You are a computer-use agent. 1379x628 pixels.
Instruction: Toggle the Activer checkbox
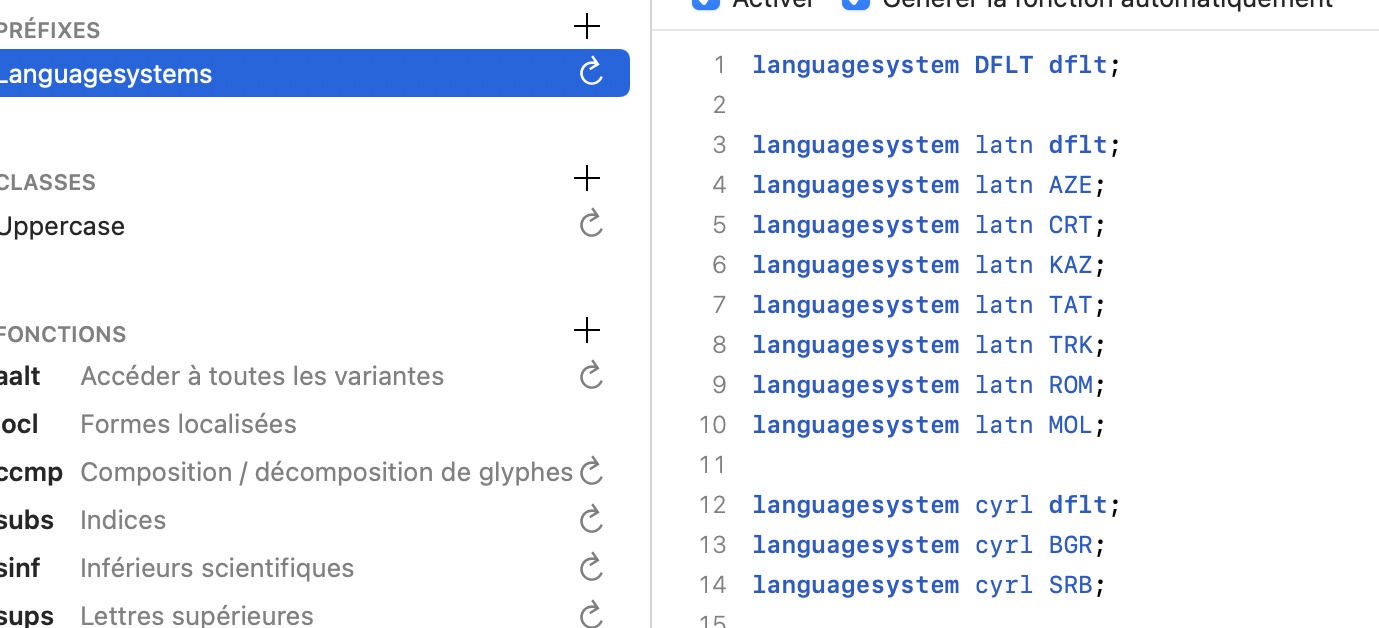tap(706, 3)
